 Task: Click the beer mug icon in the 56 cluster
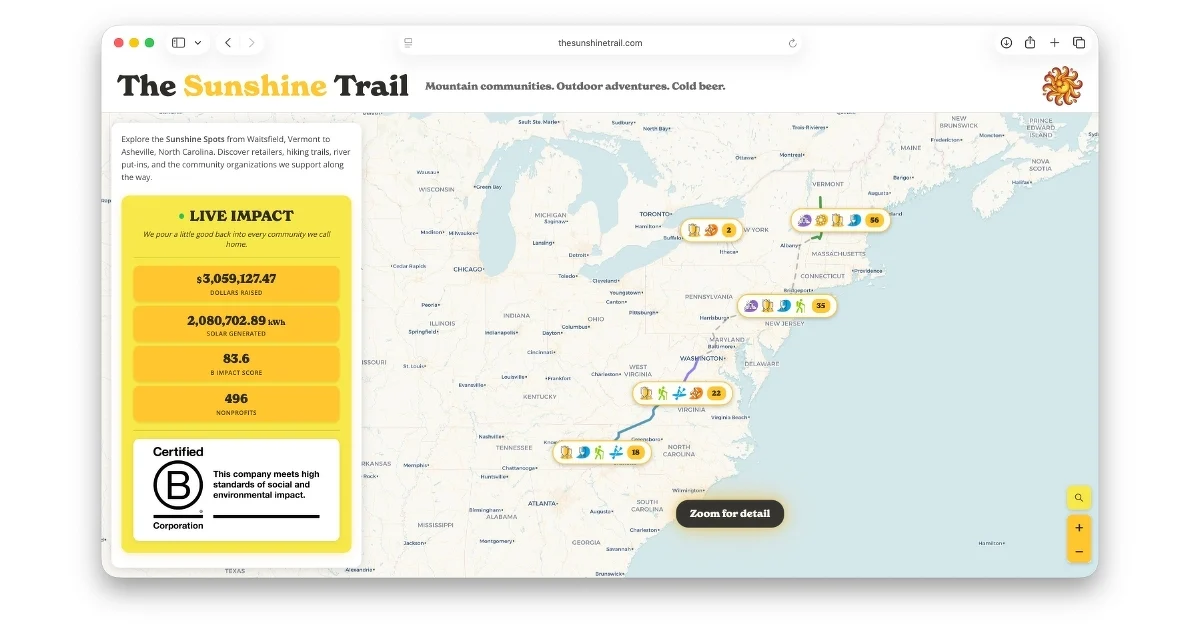click(x=837, y=220)
